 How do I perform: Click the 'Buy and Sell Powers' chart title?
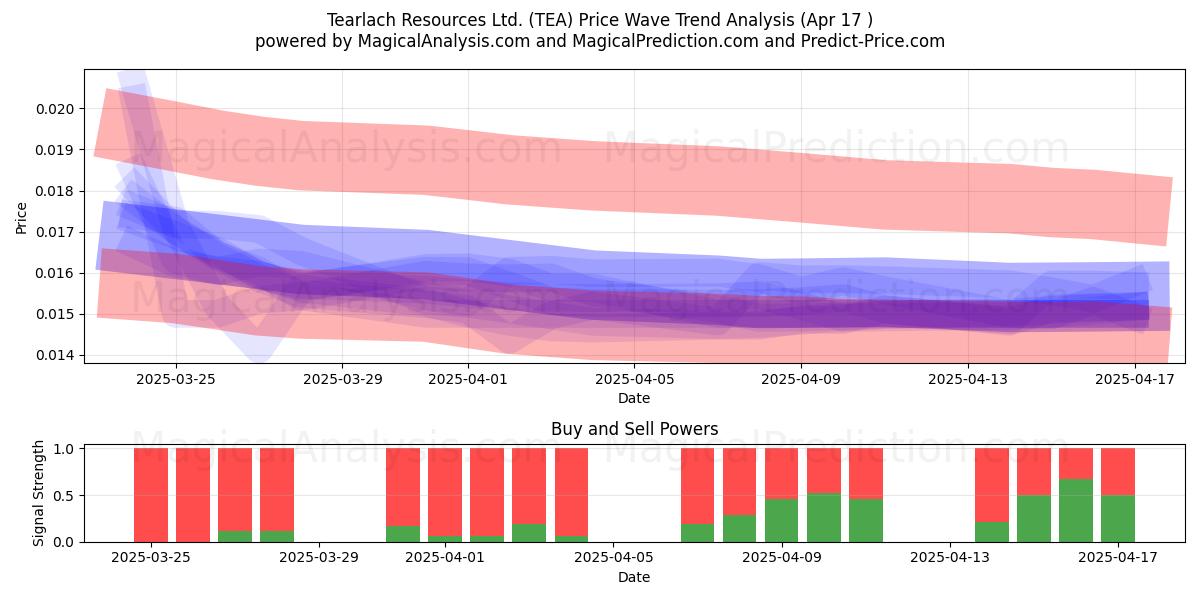tap(634, 429)
